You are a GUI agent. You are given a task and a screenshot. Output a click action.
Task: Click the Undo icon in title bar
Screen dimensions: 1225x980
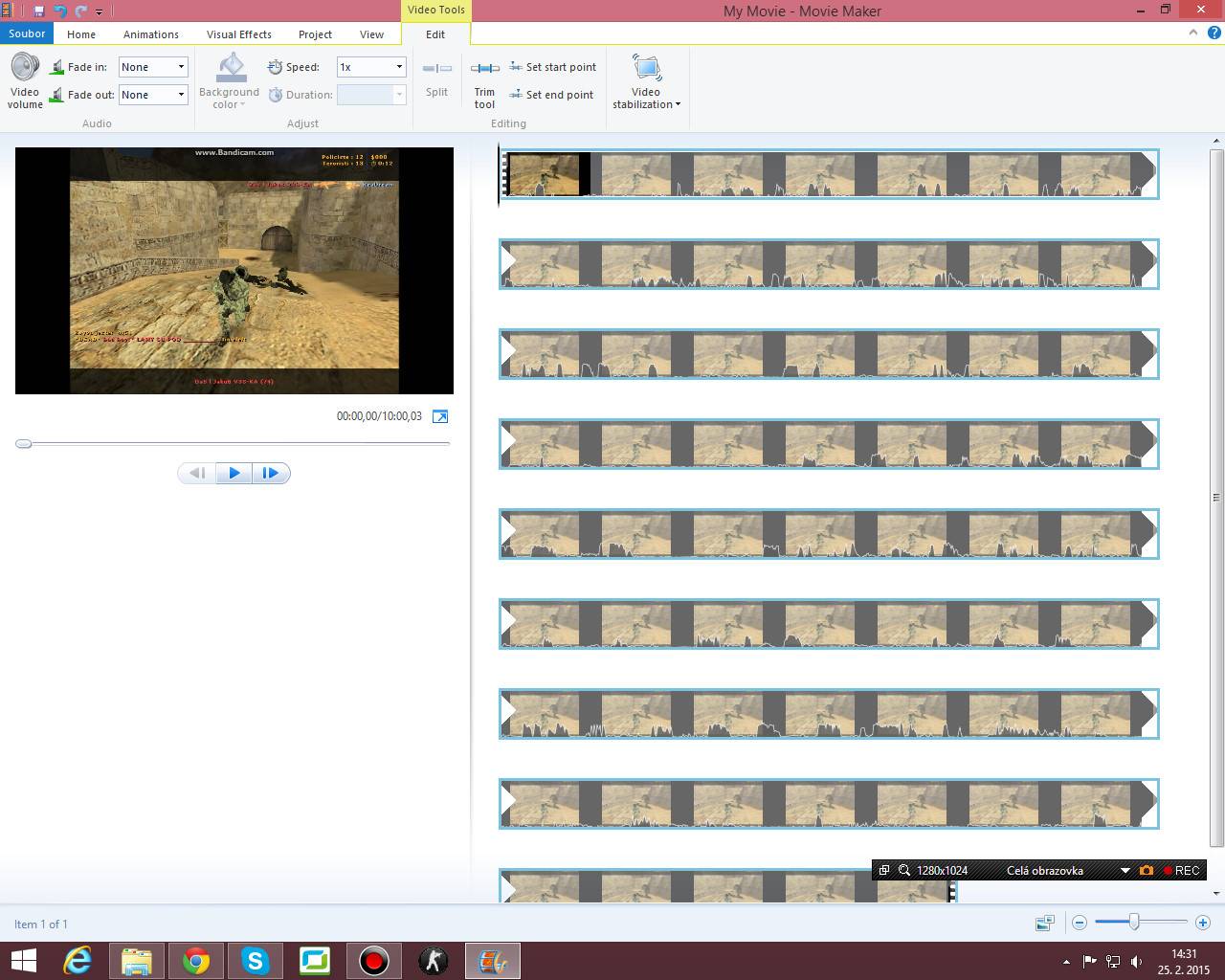[60, 11]
